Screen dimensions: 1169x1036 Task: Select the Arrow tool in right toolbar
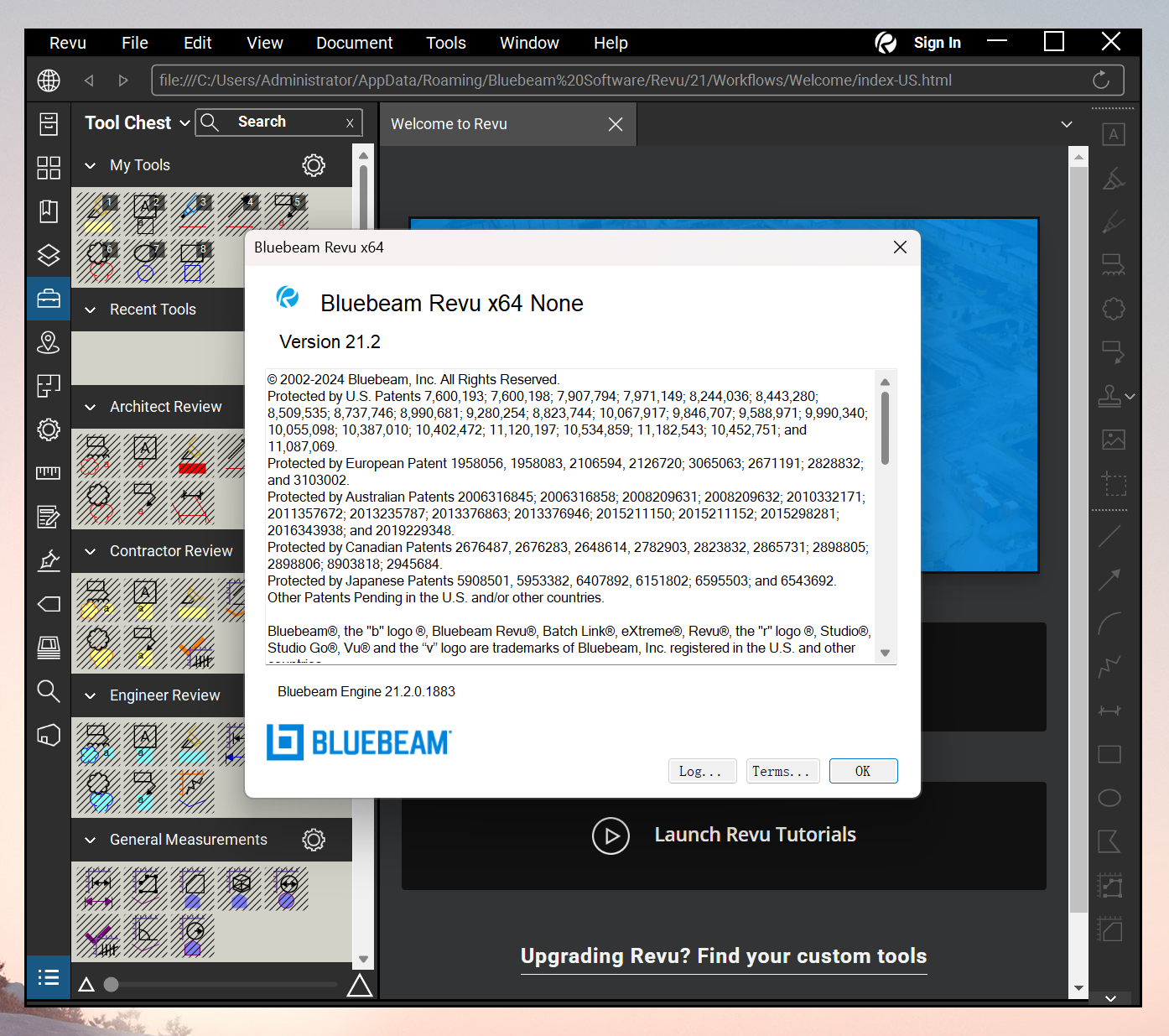pyautogui.click(x=1109, y=579)
